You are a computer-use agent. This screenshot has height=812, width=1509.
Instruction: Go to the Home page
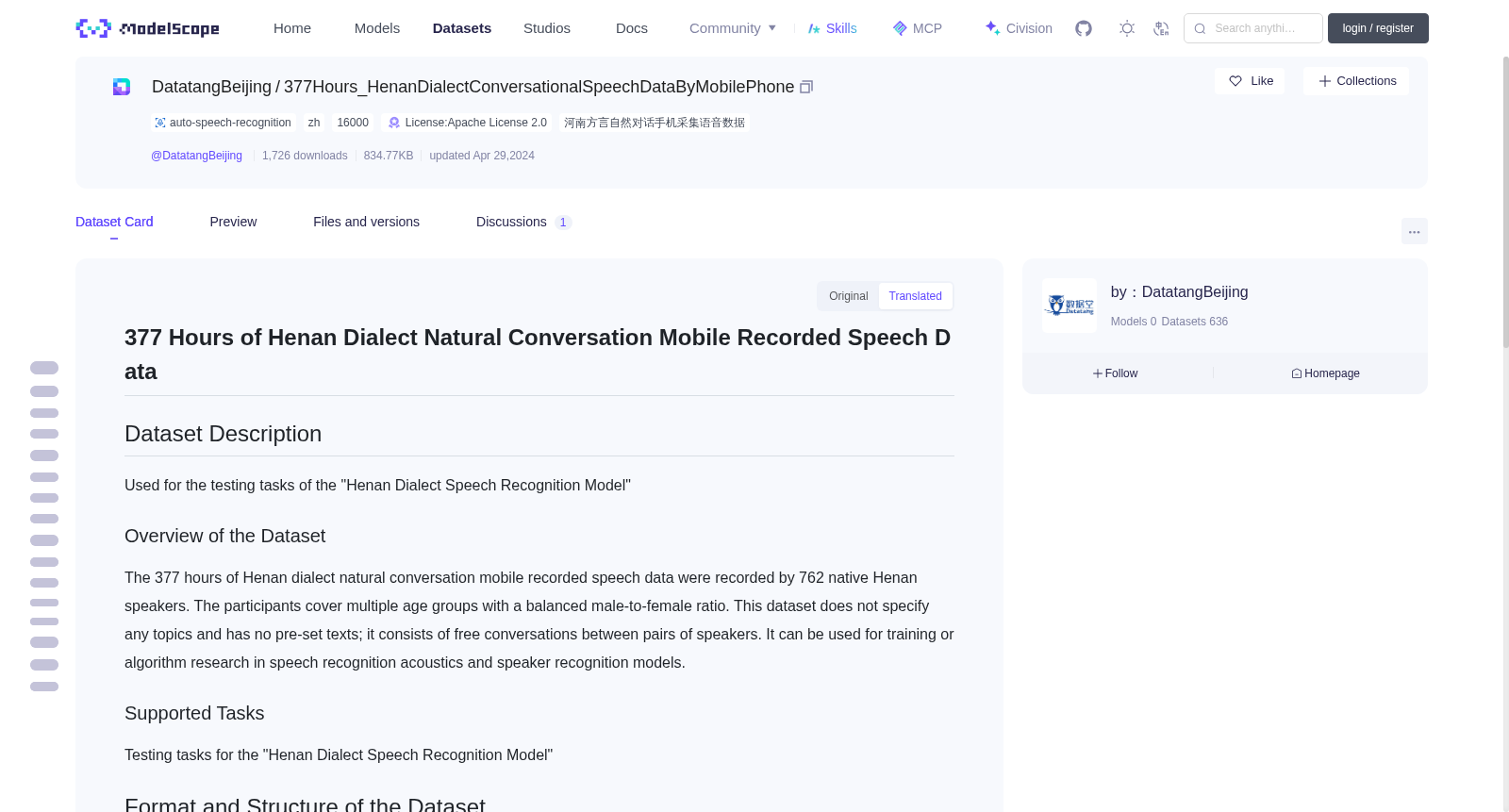coord(292,28)
